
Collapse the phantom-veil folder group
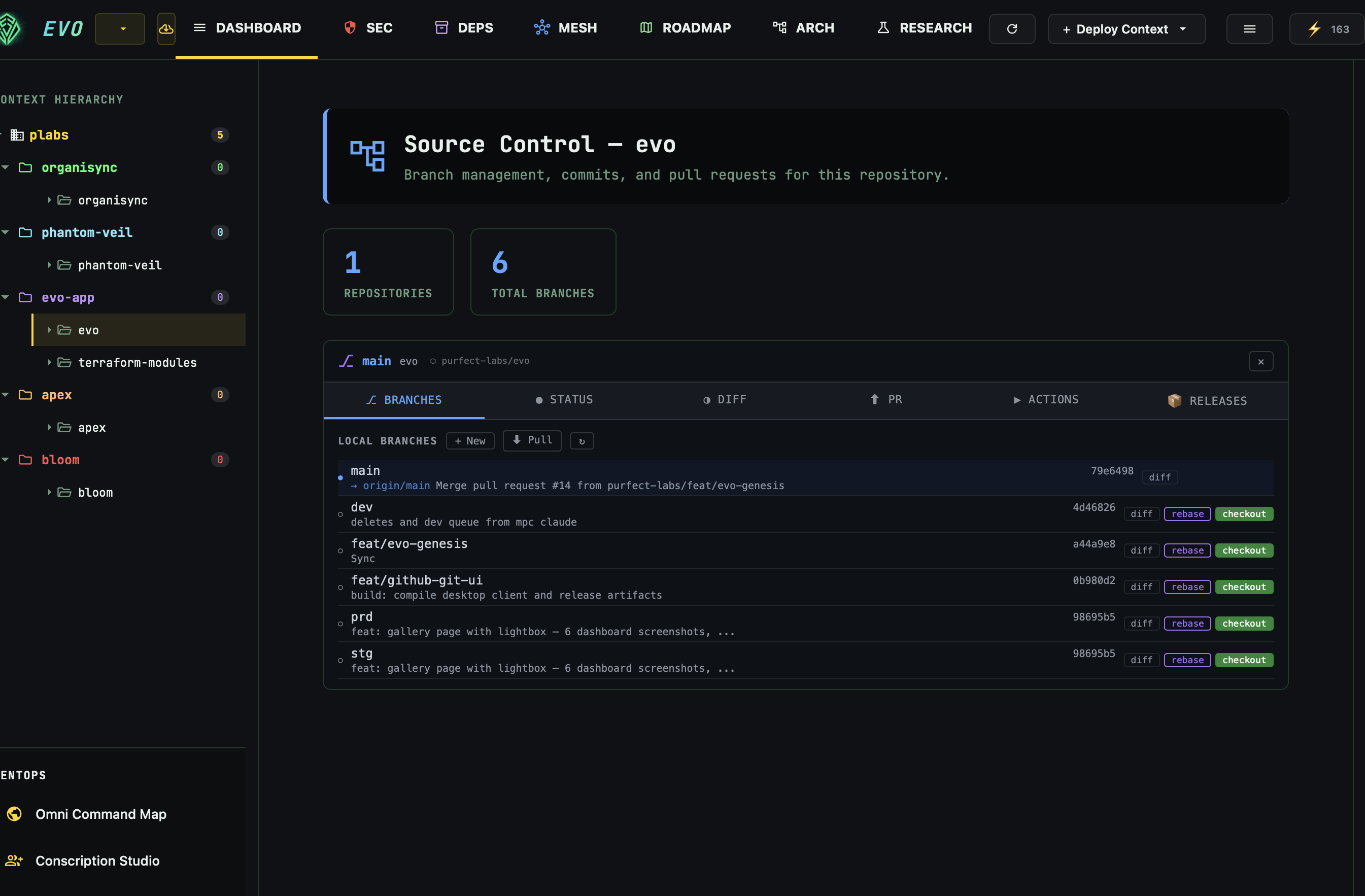[5, 232]
